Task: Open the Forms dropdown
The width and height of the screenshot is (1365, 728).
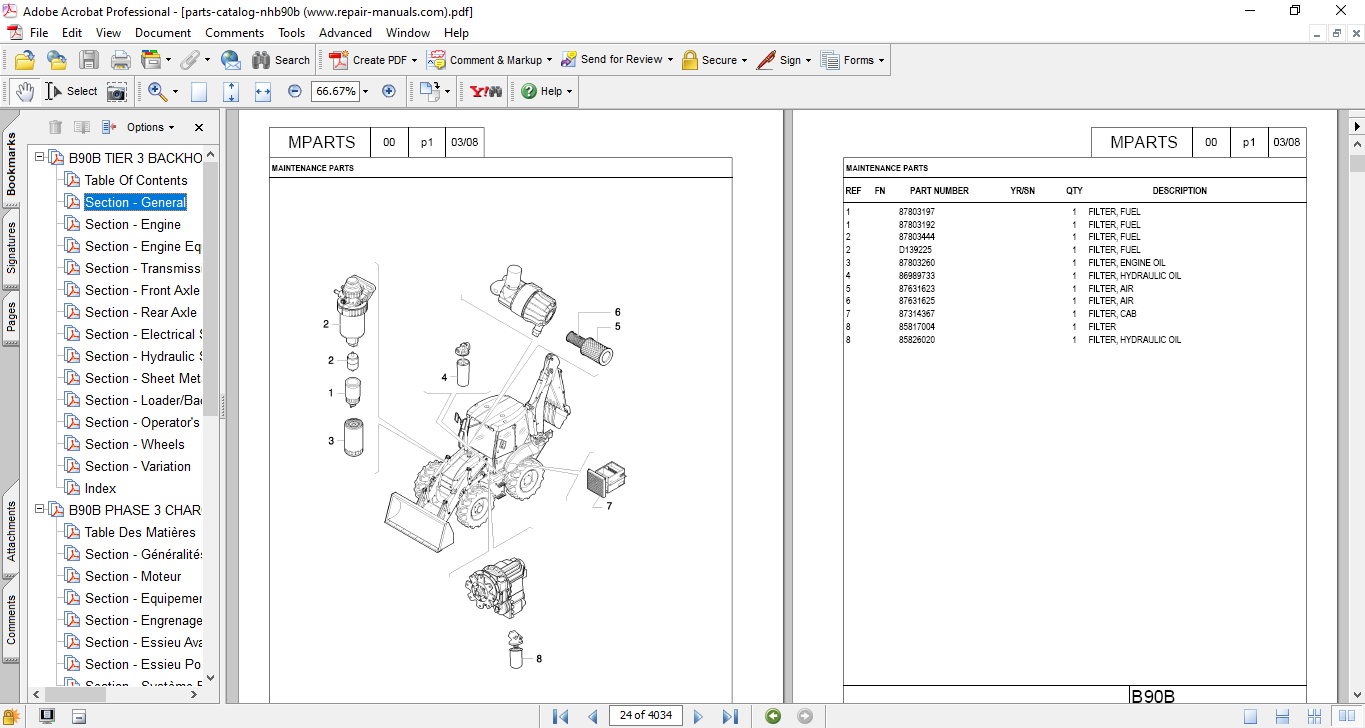Action: coord(853,60)
